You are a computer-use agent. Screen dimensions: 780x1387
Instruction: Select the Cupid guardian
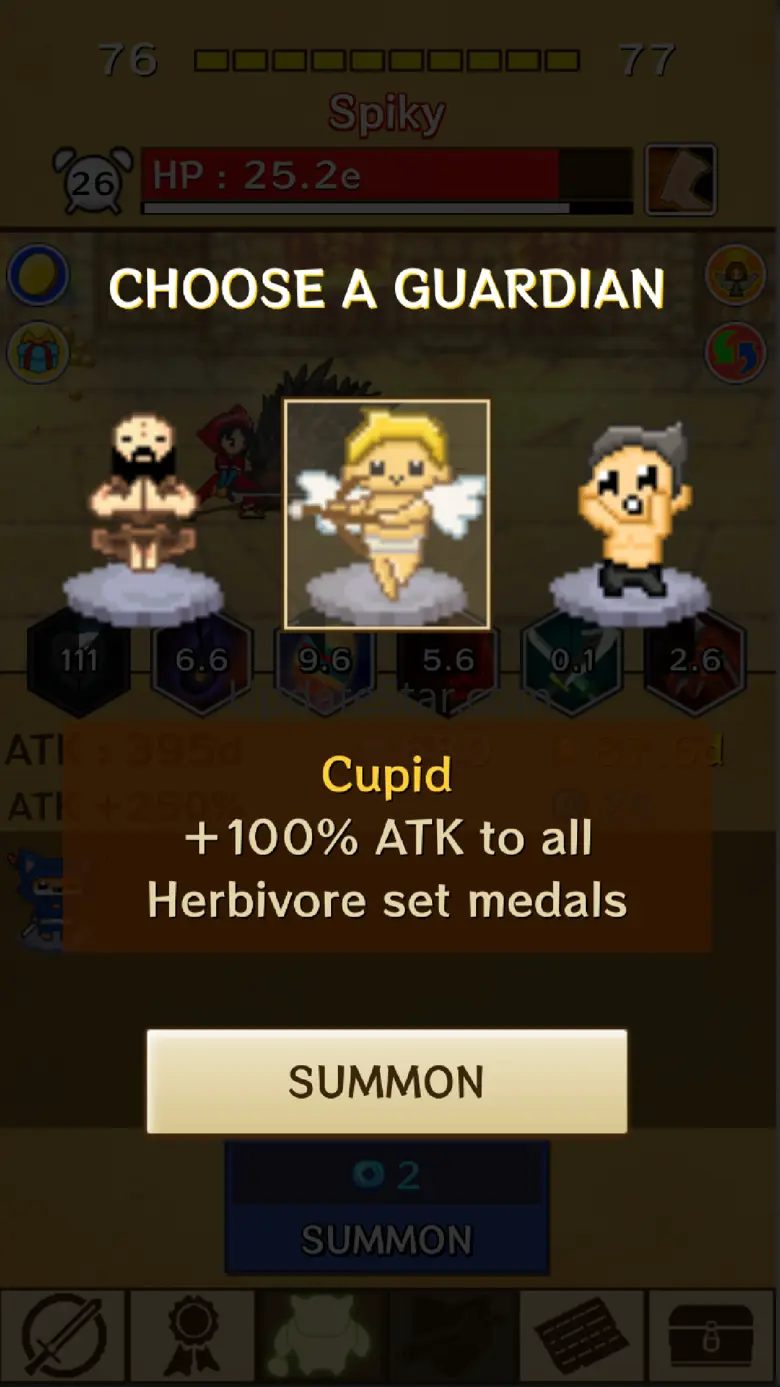(x=387, y=514)
